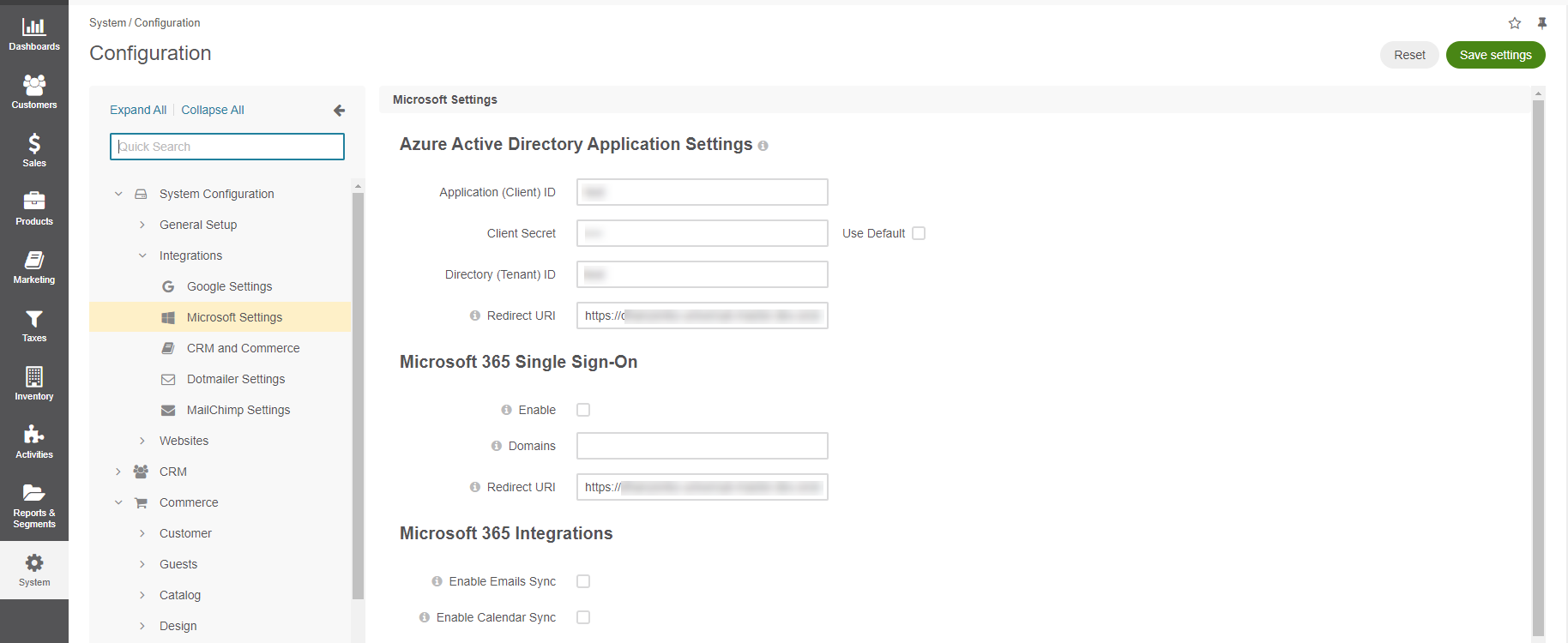Focus the Quick Search field
This screenshot has height=643, width=1568.
tap(227, 147)
